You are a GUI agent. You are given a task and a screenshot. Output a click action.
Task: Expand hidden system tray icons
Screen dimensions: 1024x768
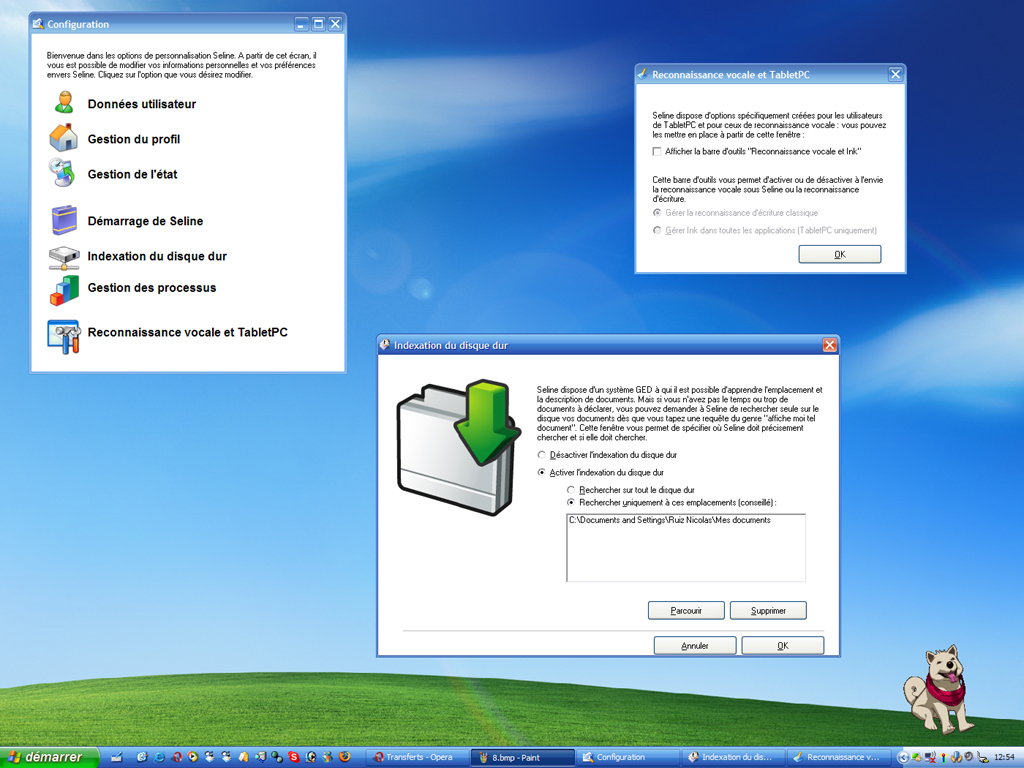click(x=903, y=758)
